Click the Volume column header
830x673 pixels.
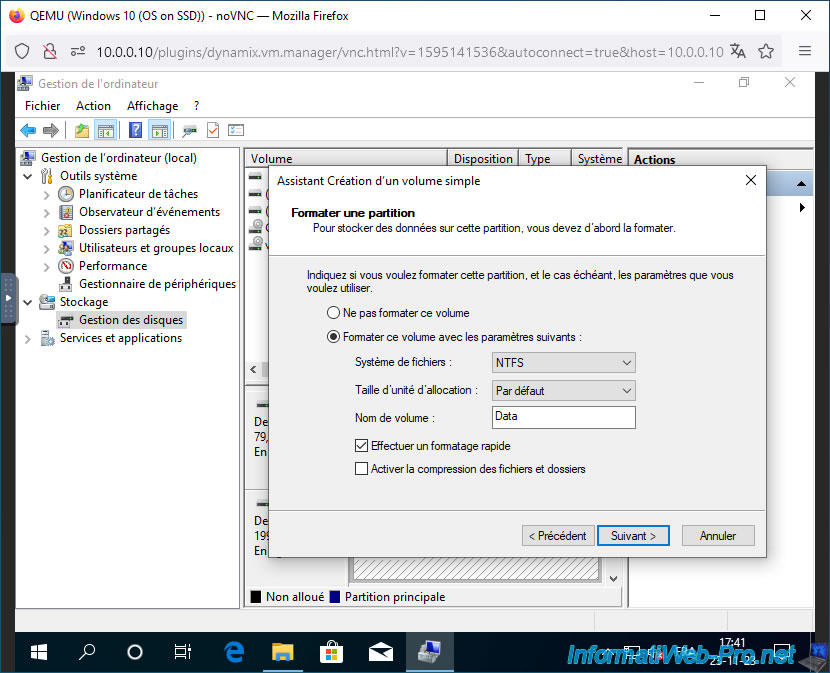pos(346,158)
